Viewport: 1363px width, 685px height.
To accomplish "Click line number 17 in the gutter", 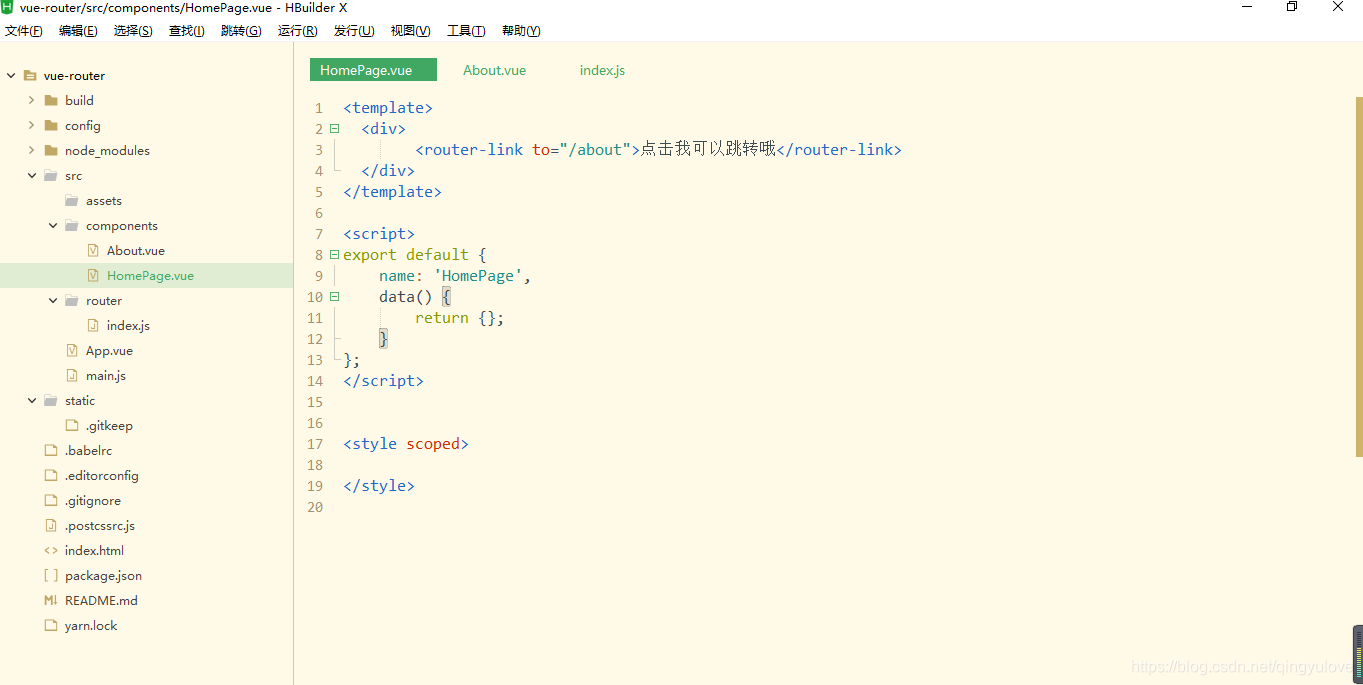I will [315, 444].
